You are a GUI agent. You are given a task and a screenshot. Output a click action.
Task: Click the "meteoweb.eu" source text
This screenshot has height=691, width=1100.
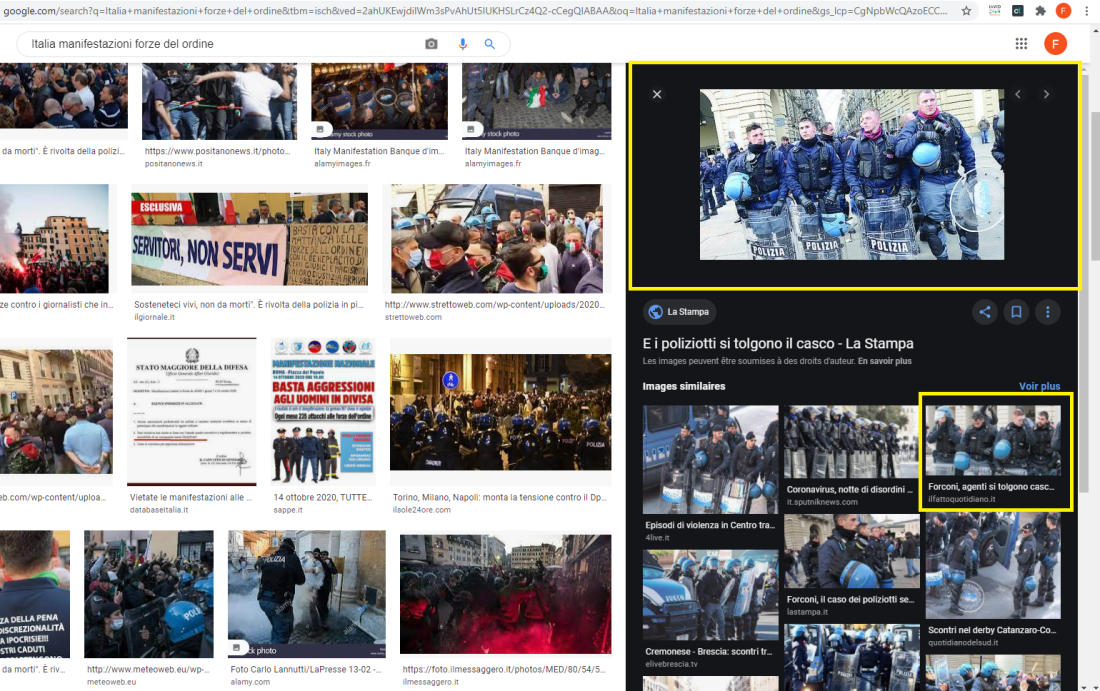pos(112,682)
